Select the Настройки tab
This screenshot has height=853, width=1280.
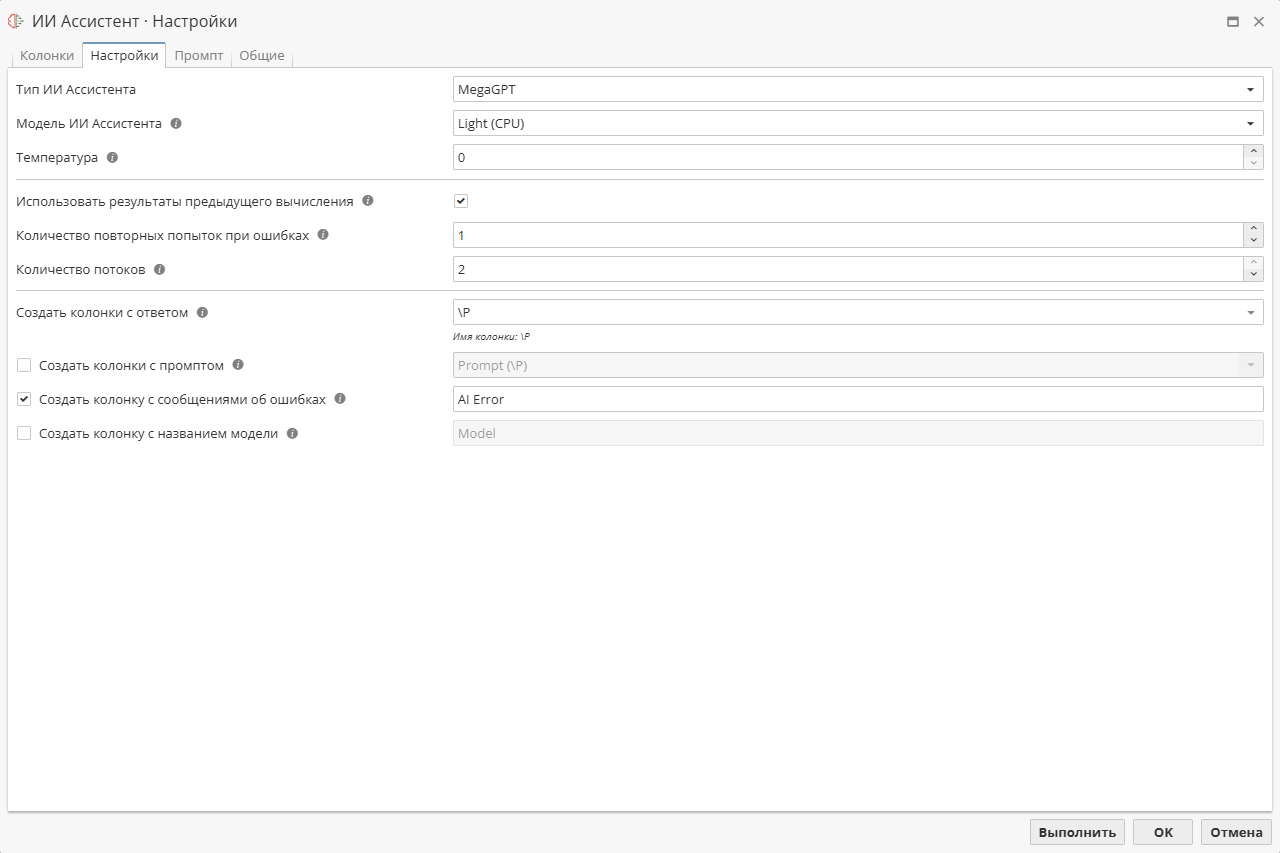[124, 55]
